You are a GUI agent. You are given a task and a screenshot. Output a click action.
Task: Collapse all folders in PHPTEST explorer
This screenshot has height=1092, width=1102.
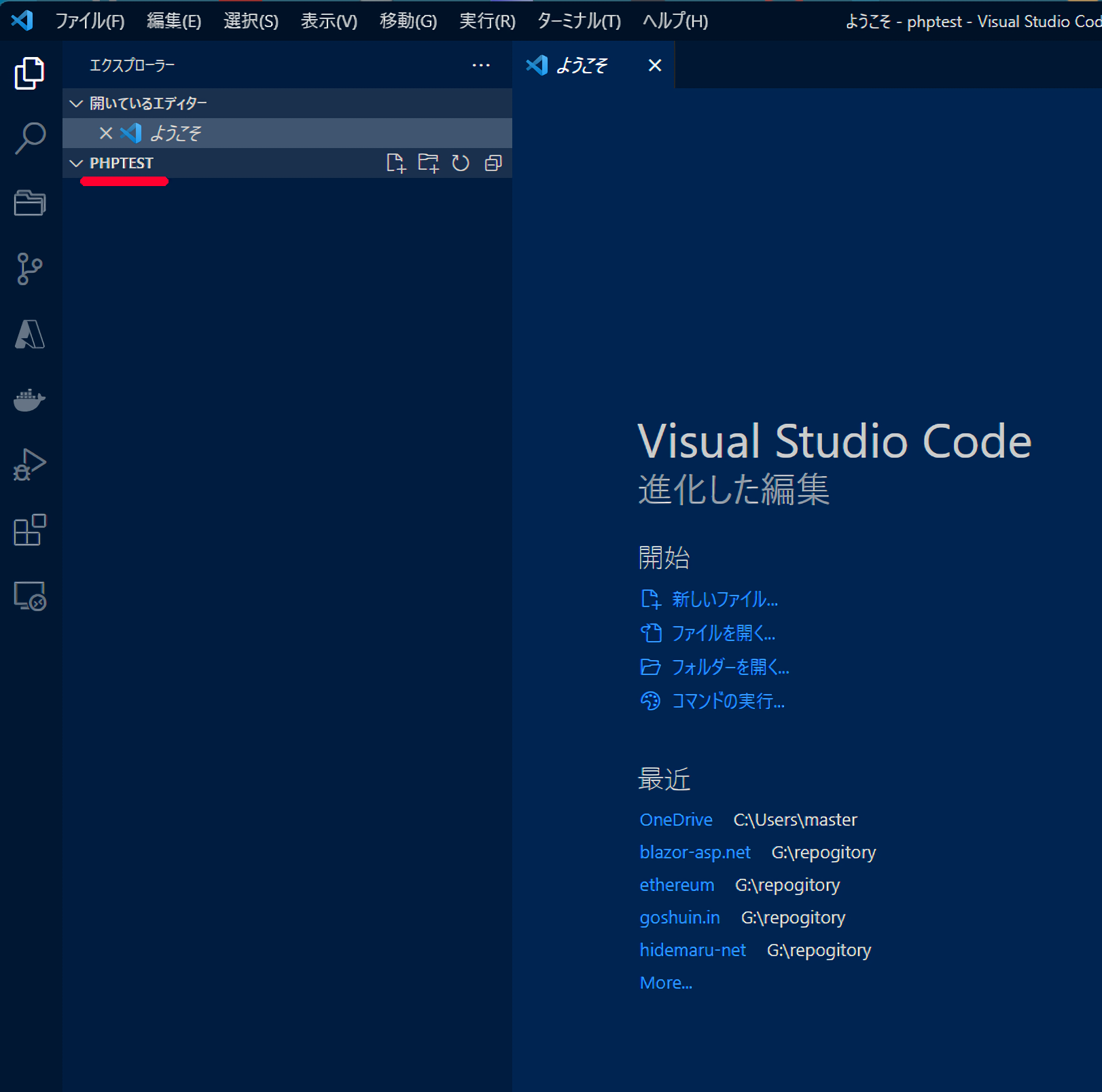[x=493, y=163]
